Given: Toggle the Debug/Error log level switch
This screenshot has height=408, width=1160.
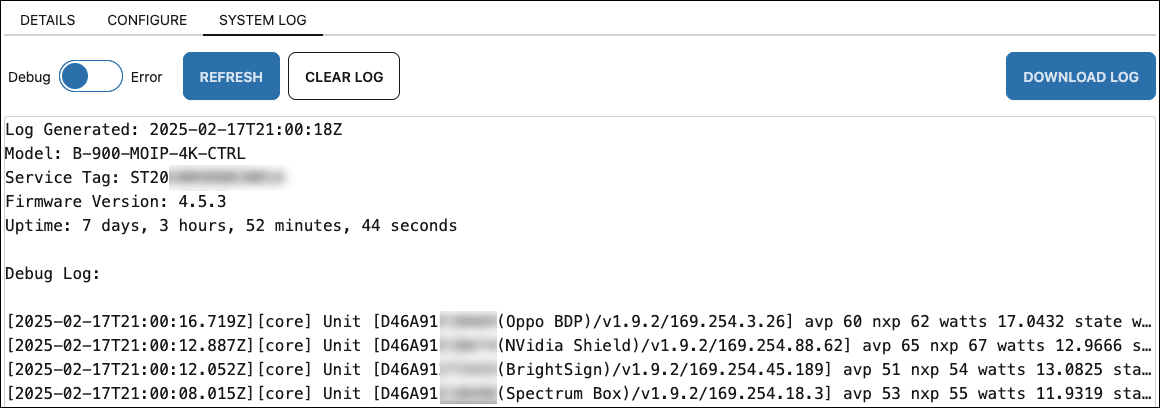Looking at the screenshot, I should tap(91, 76).
